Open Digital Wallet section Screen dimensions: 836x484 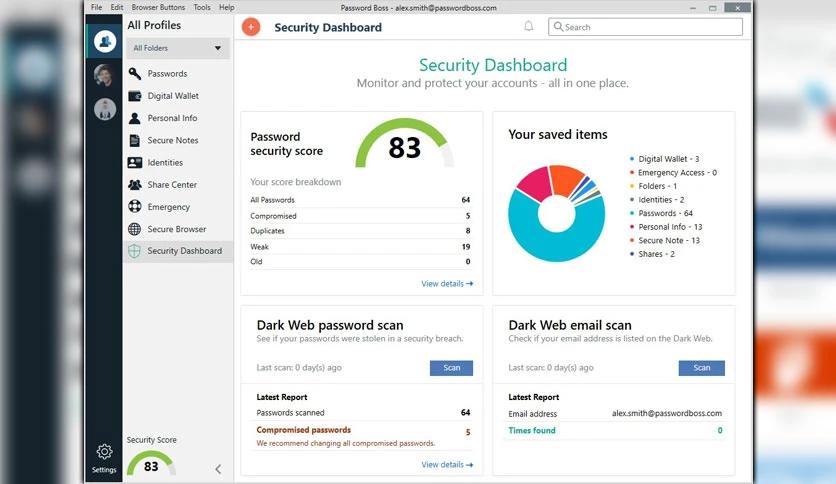(173, 96)
